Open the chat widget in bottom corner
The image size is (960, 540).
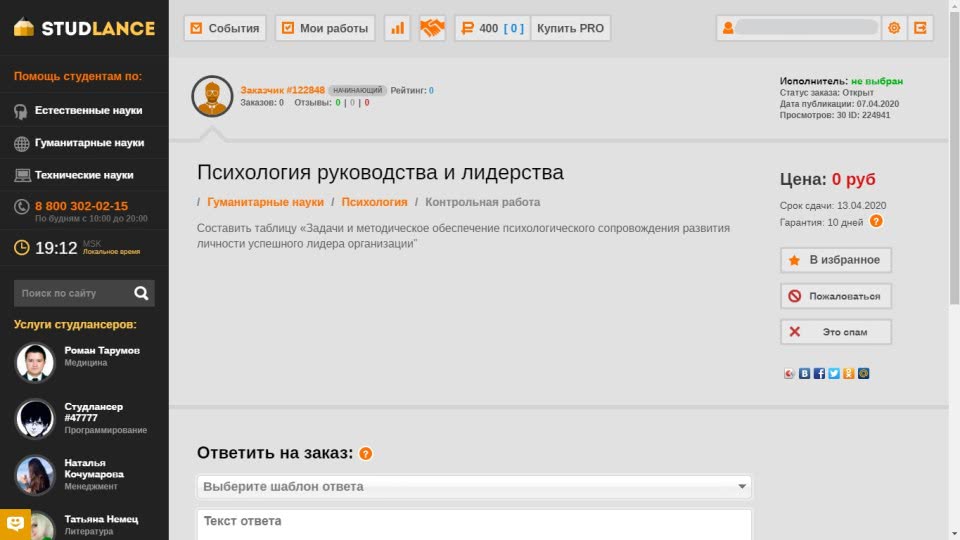click(15, 523)
